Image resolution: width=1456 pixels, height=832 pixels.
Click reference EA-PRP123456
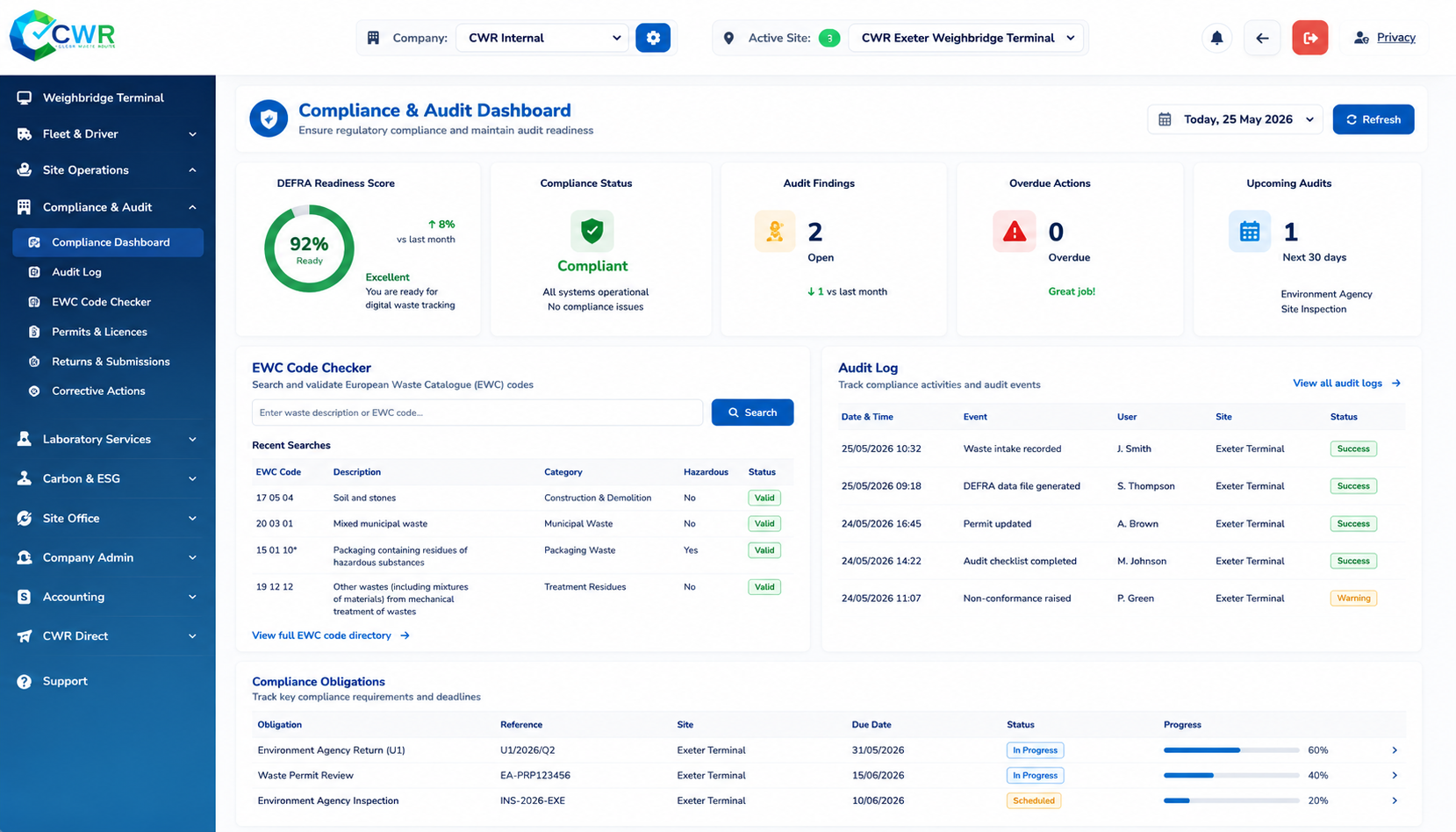[535, 776]
